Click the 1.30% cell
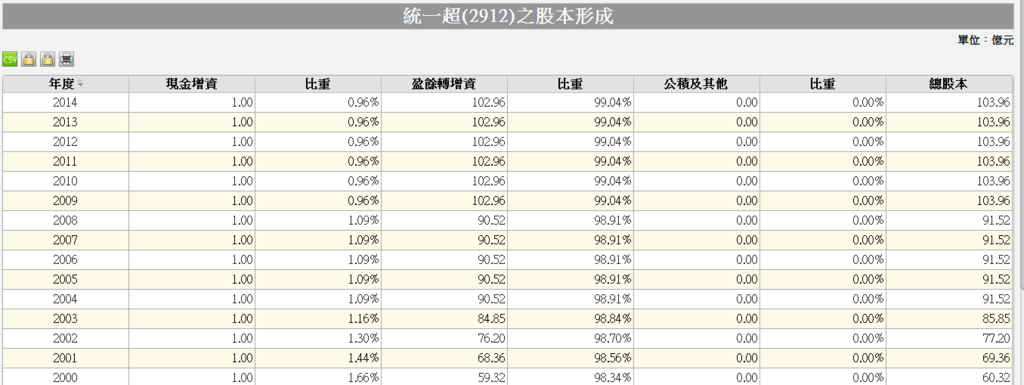Screen dimensions: 1024x385 click(x=317, y=339)
